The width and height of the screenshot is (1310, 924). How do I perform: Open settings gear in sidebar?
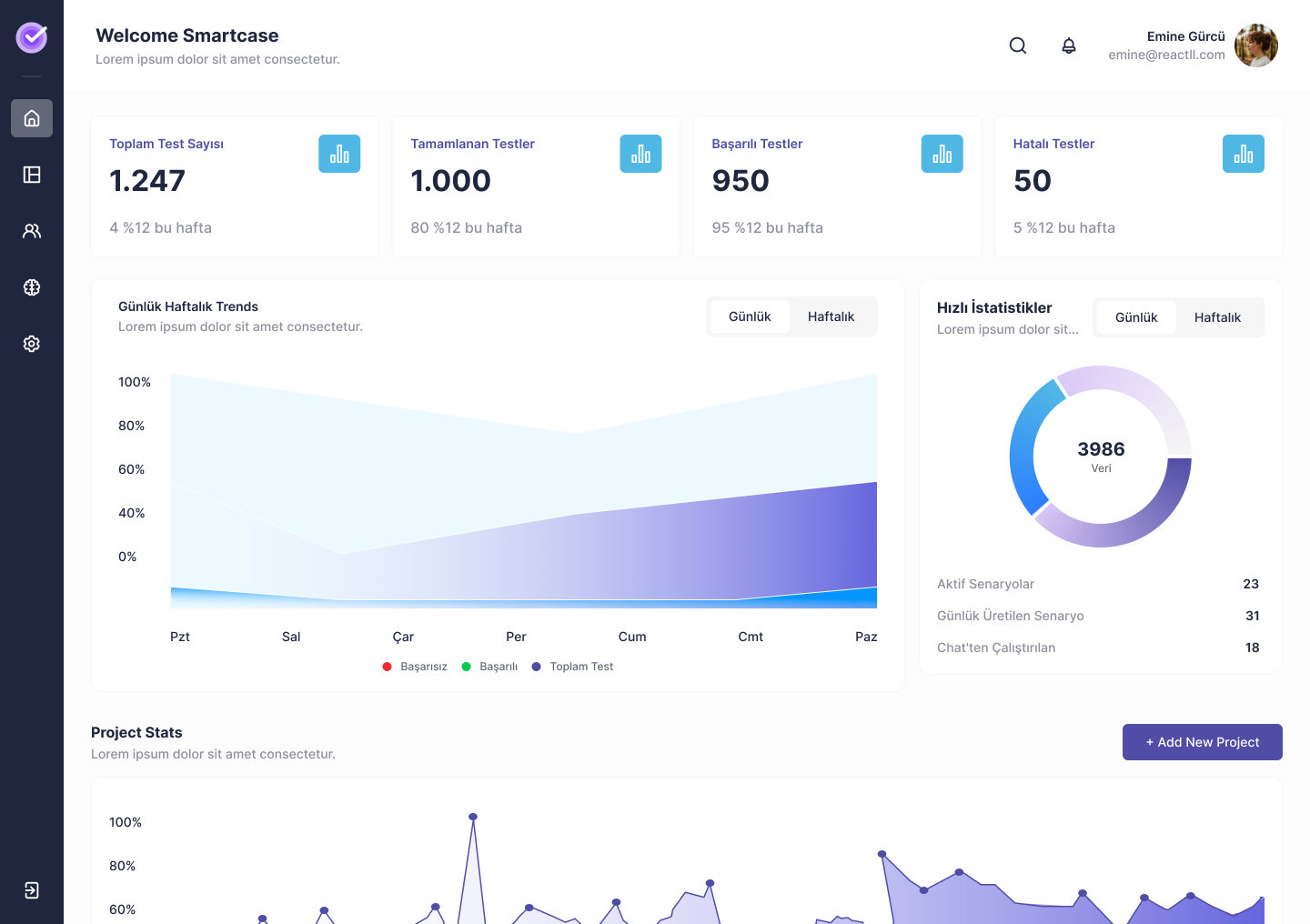(x=32, y=344)
